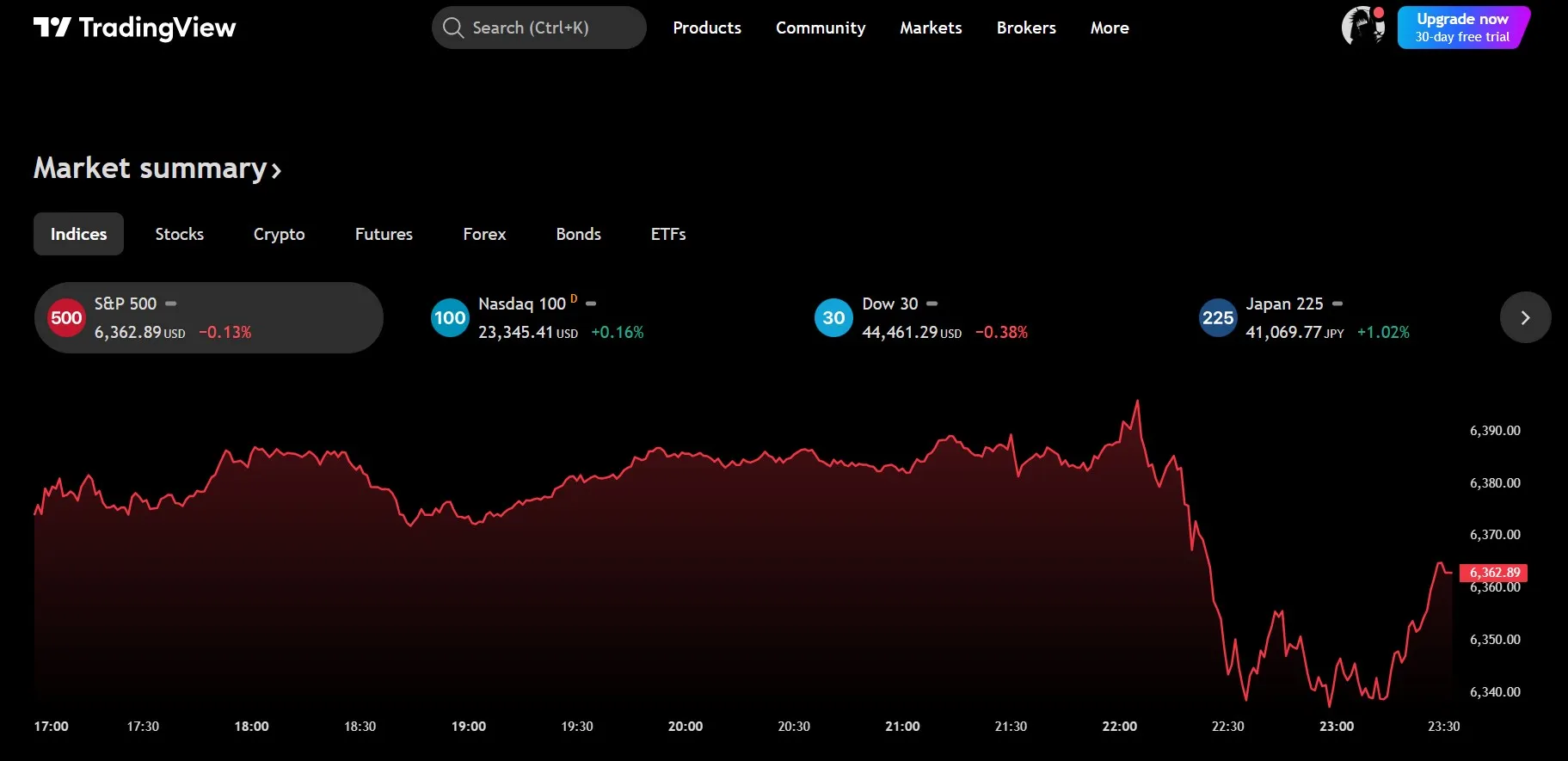Click the red S&P 500 badge icon

[x=66, y=318]
